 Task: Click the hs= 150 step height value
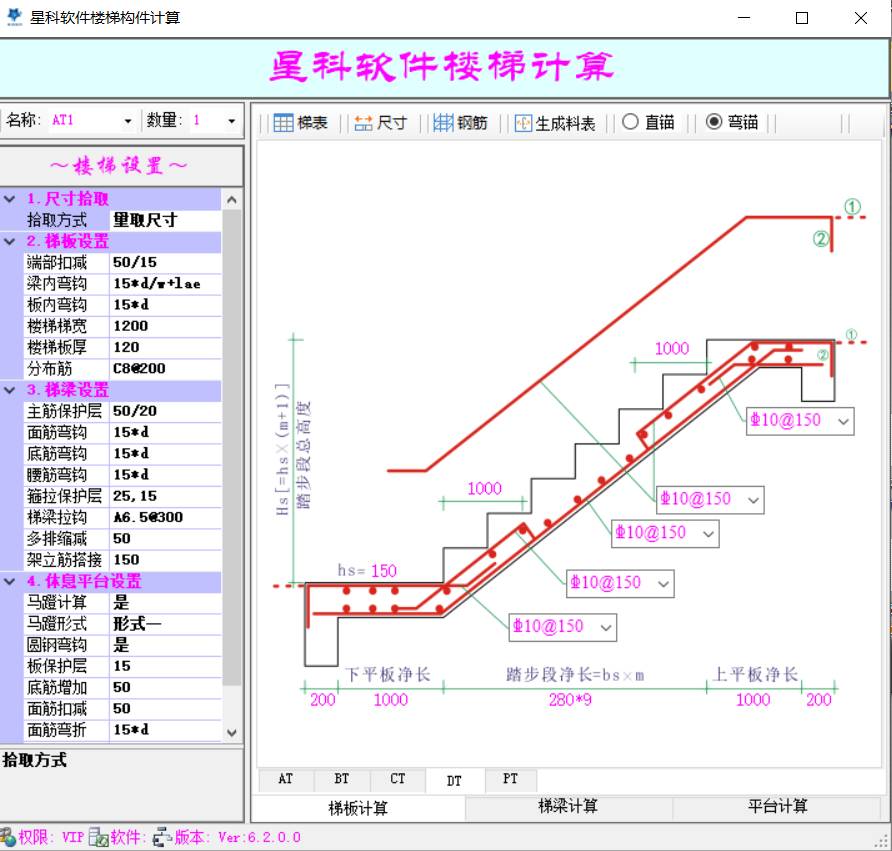383,571
